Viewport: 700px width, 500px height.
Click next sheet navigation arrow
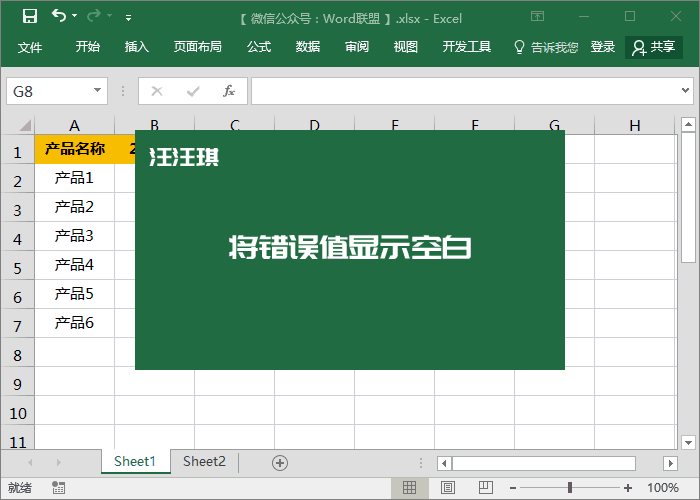58,462
